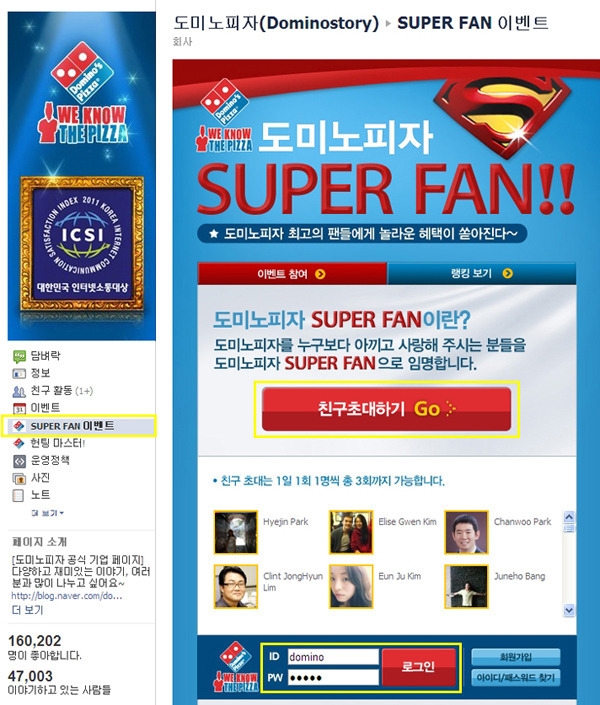600x705 pixels.
Task: Open 친구 활동 friends activity icon
Action: [x=19, y=391]
